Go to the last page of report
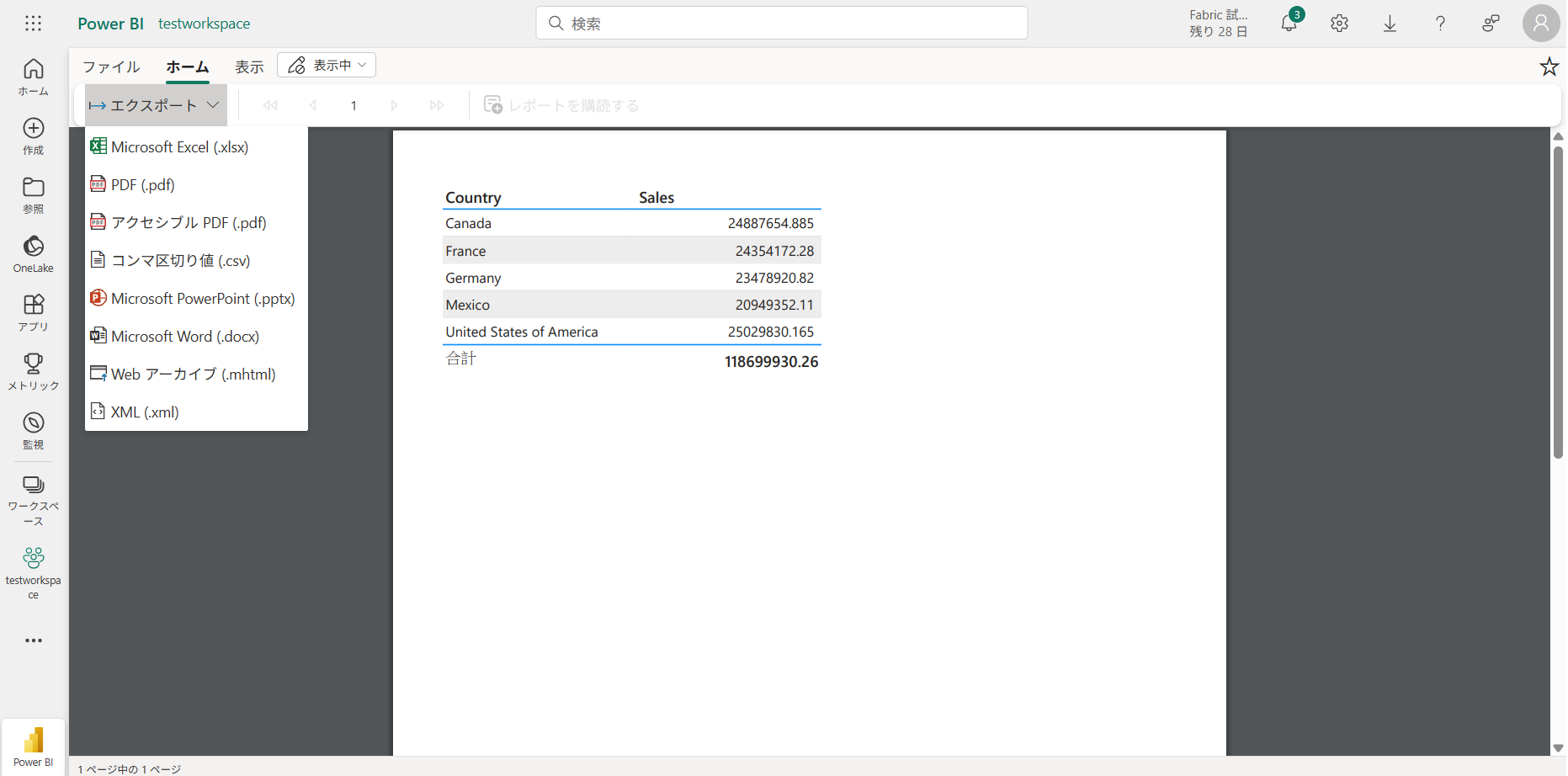1568x776 pixels. pyautogui.click(x=437, y=105)
